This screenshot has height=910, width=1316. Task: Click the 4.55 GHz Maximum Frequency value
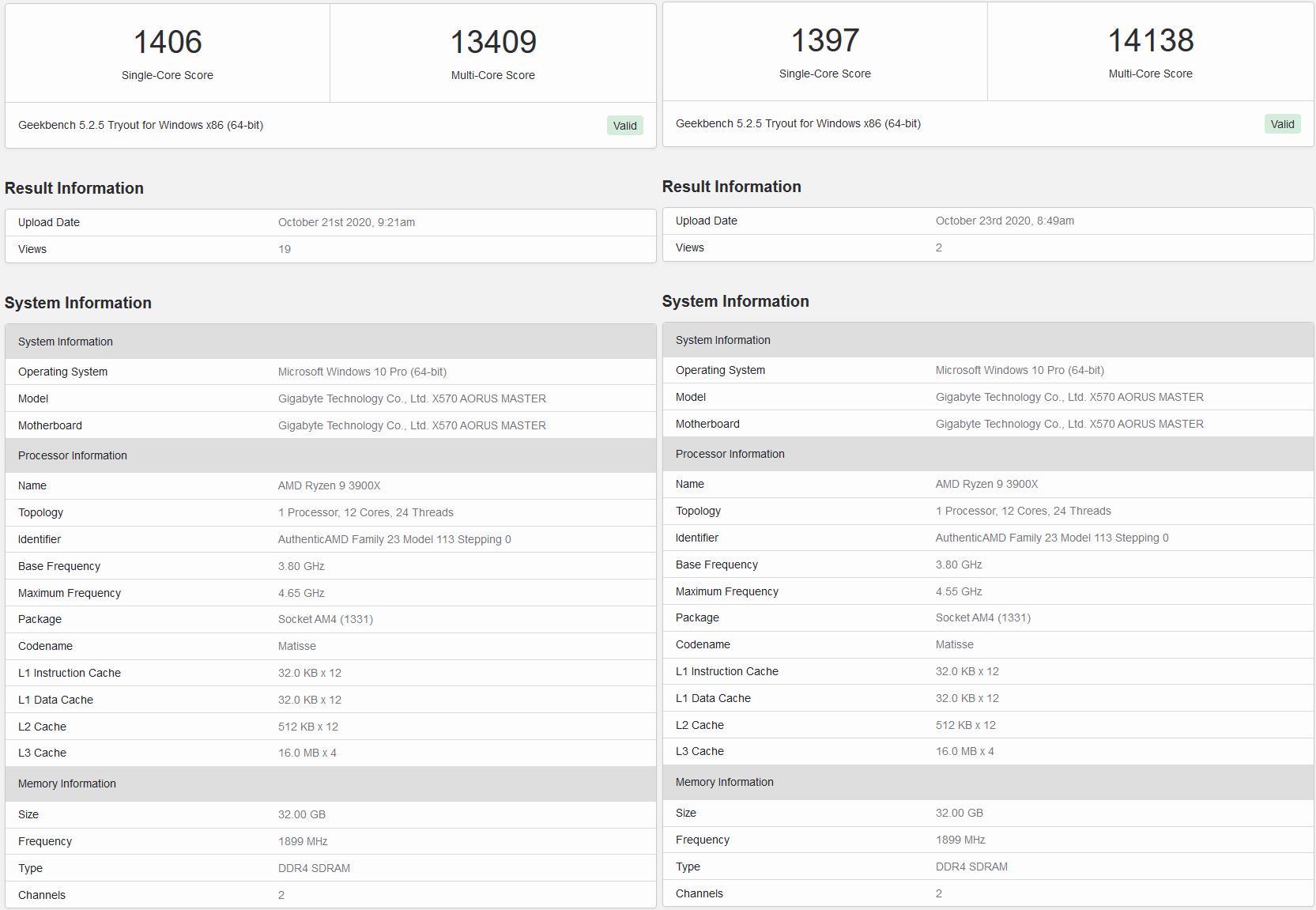pos(959,591)
